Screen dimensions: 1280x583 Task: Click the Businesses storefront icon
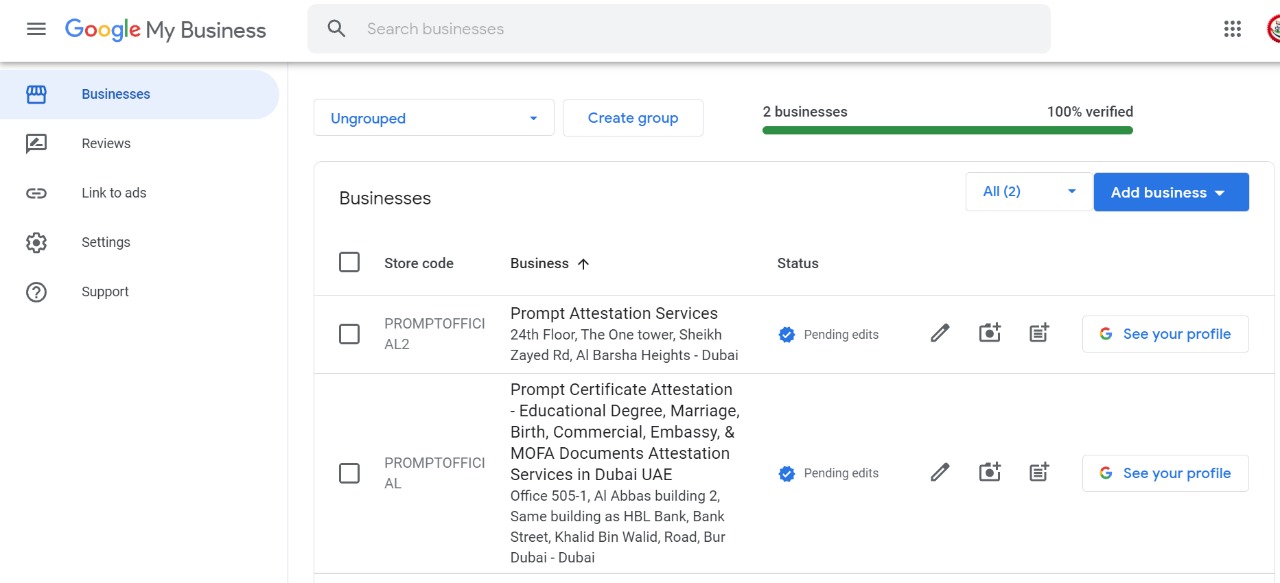pyautogui.click(x=36, y=94)
